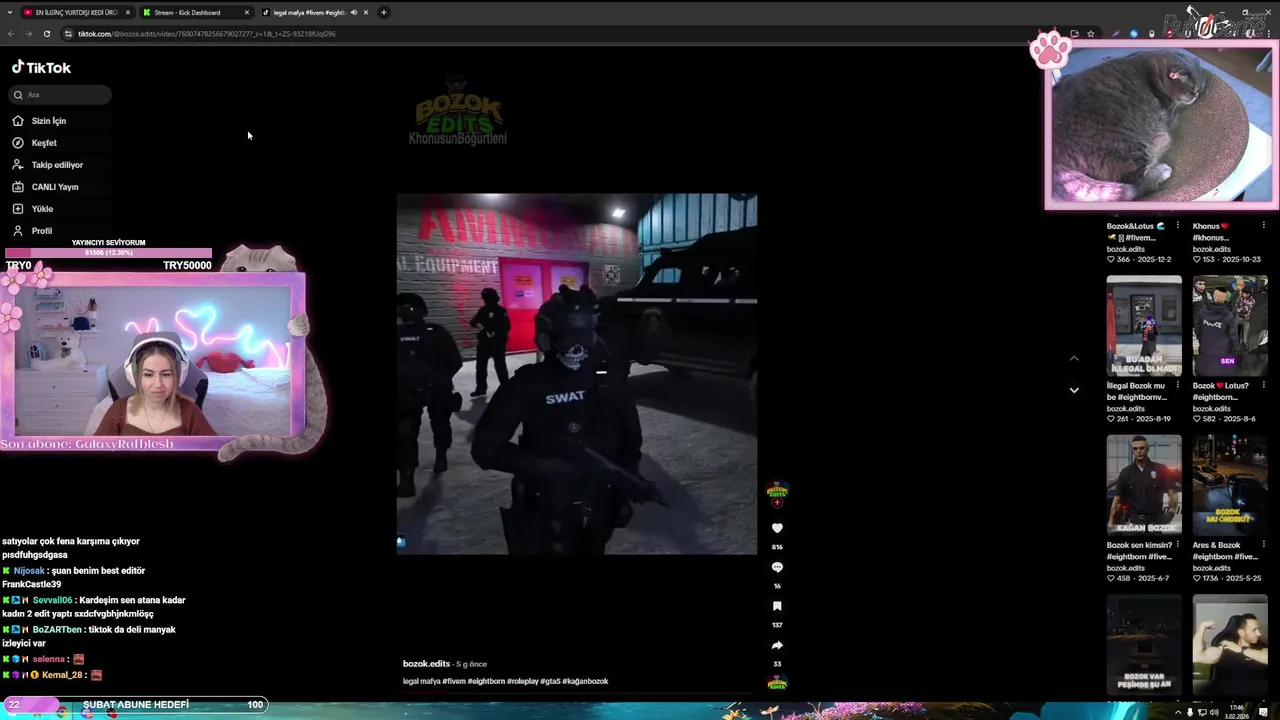Open more options for Bozok sen kimsin? video
The height and width of the screenshot is (720, 1280).
coord(1177,545)
